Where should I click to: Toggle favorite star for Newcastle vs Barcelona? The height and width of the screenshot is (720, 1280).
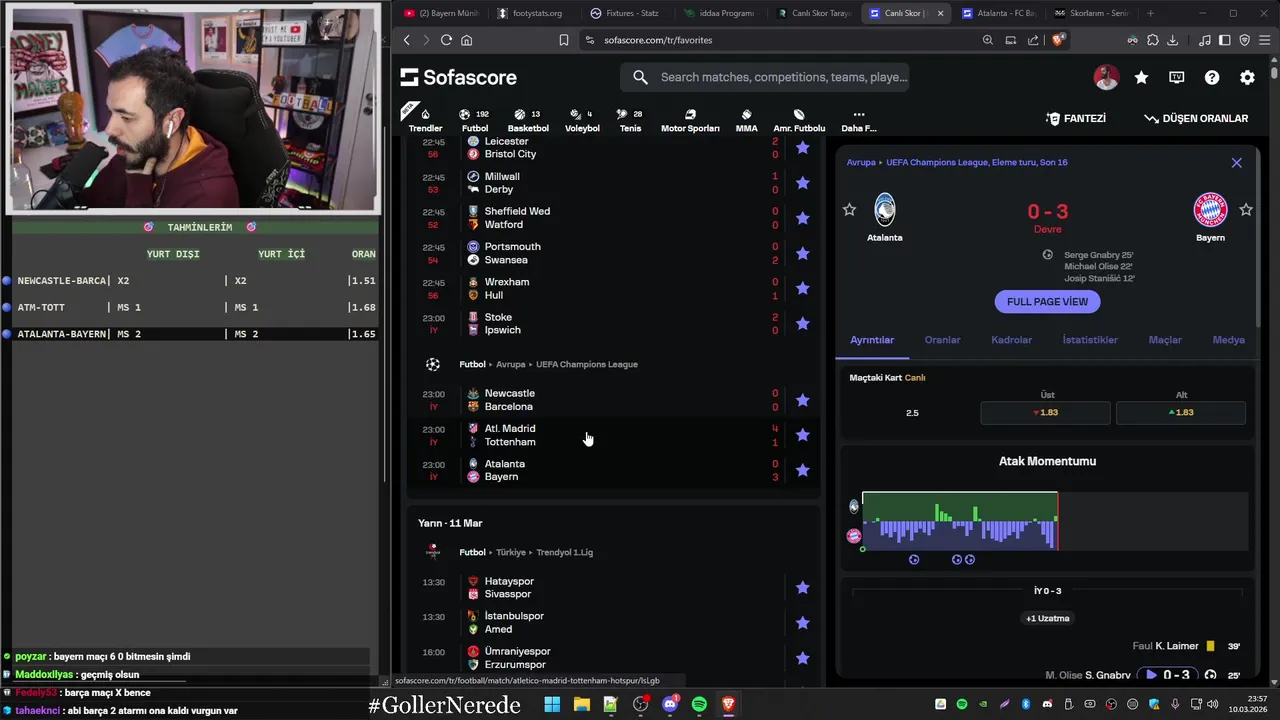(802, 400)
